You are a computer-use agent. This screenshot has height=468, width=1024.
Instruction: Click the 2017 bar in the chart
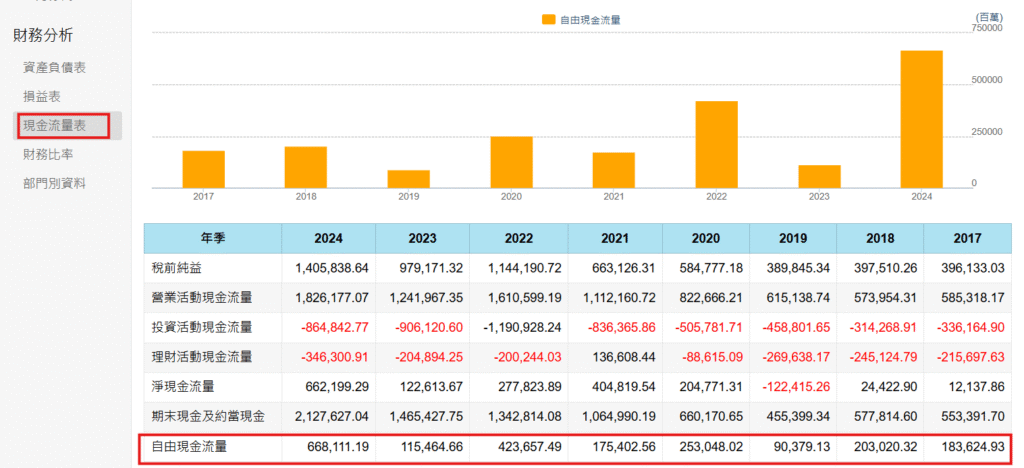coord(203,169)
